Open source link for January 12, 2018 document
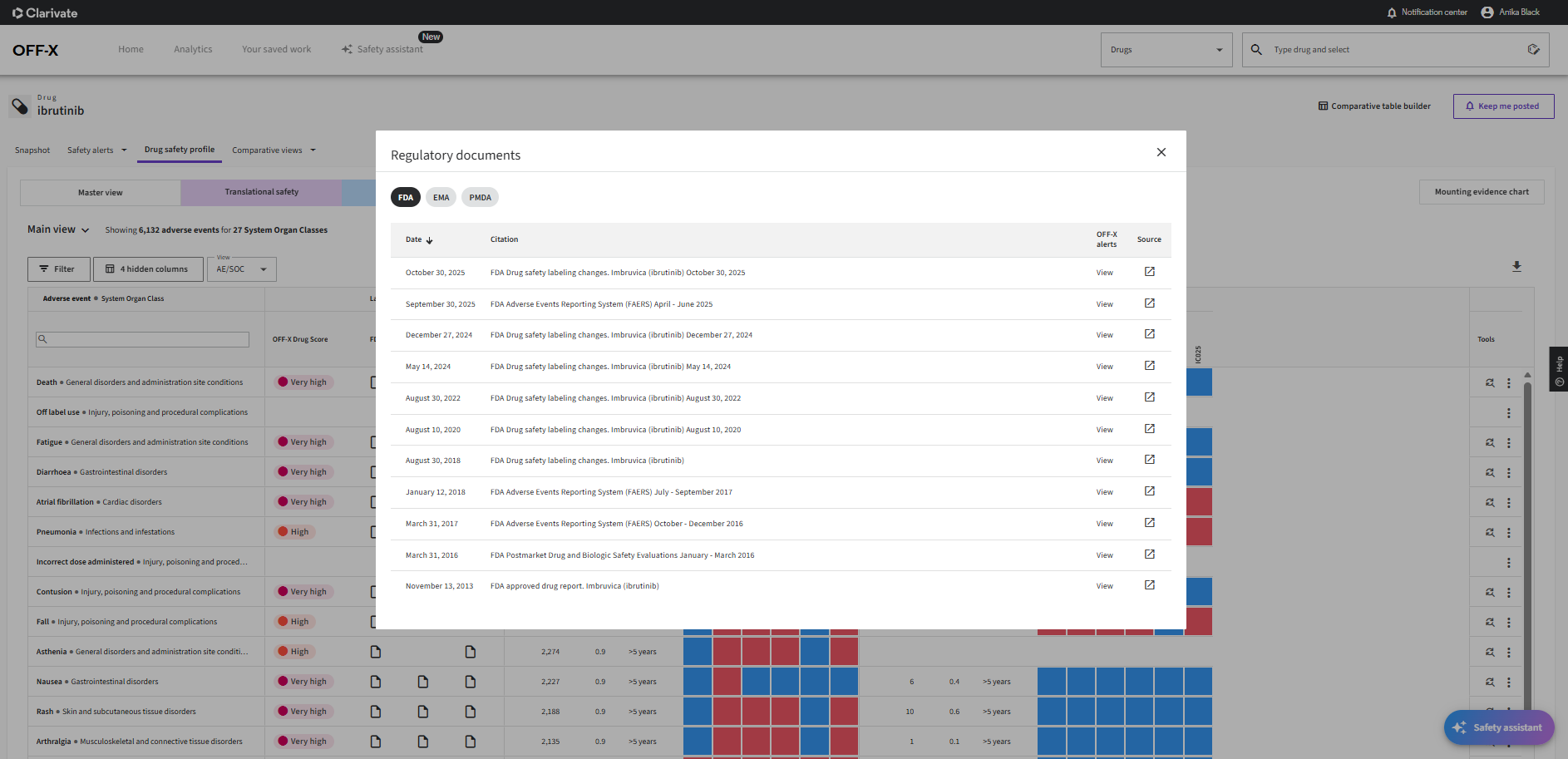Image resolution: width=1568 pixels, height=759 pixels. (1149, 491)
